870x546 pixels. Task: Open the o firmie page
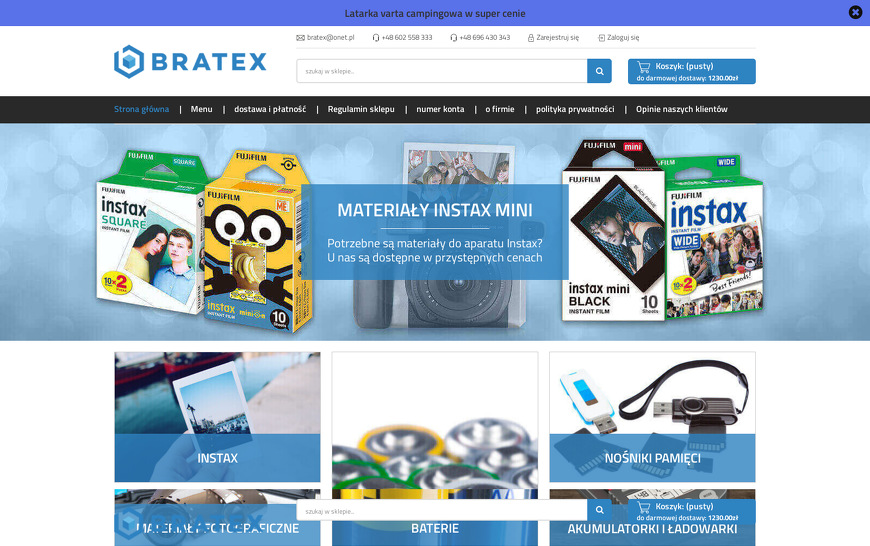point(499,109)
